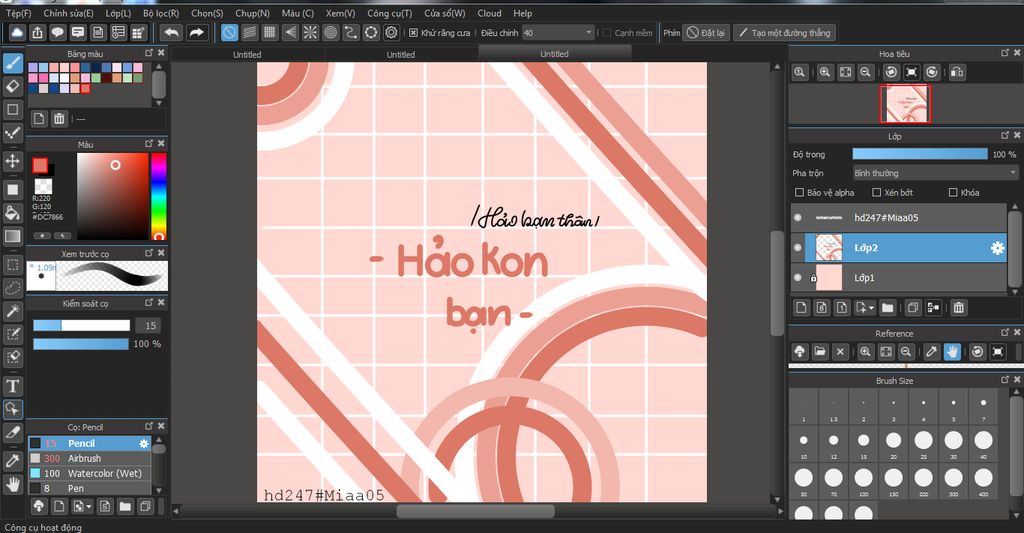
Task: Select the Magic Wand tool
Action: [12, 312]
